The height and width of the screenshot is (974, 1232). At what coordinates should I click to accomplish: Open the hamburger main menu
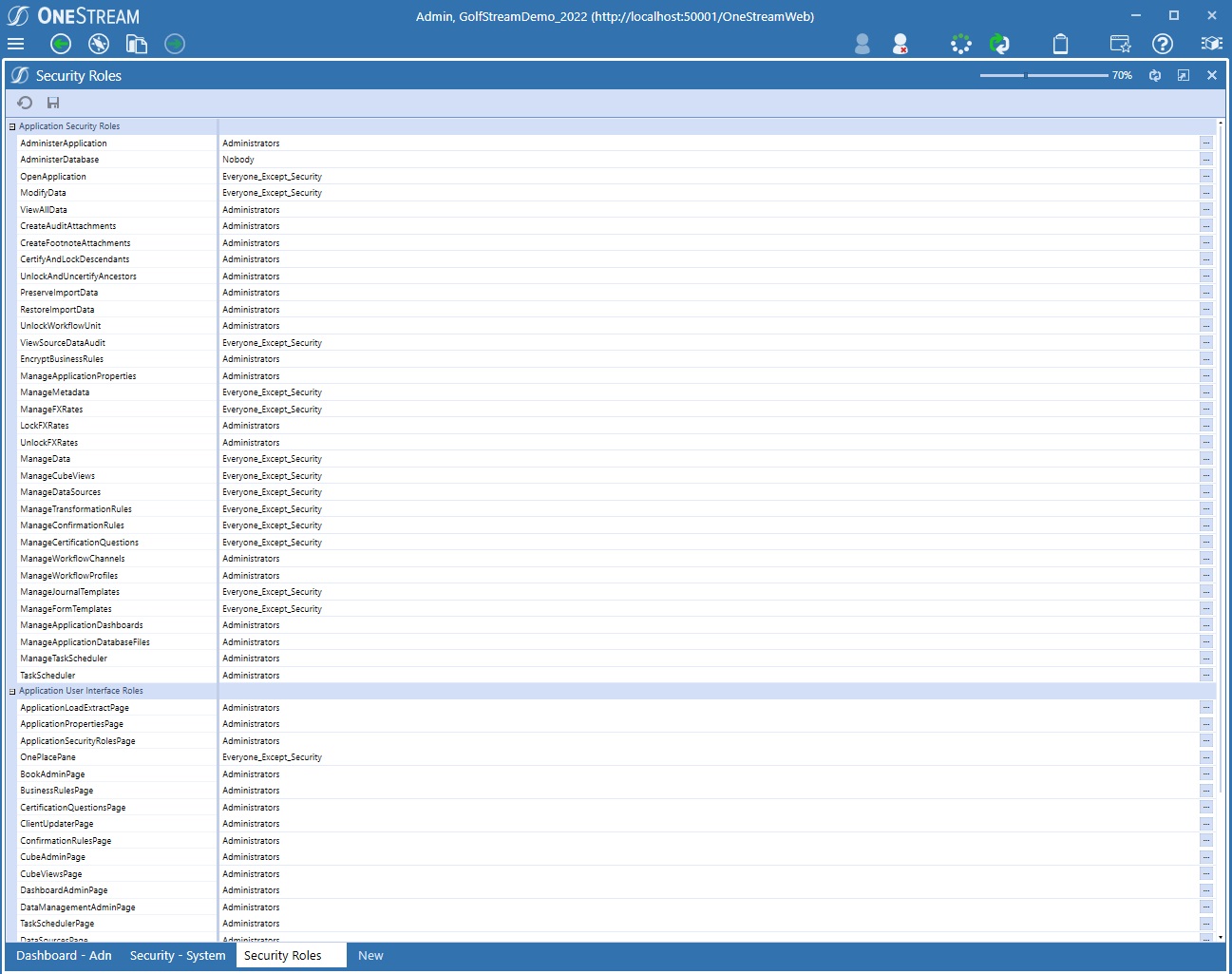coord(15,44)
